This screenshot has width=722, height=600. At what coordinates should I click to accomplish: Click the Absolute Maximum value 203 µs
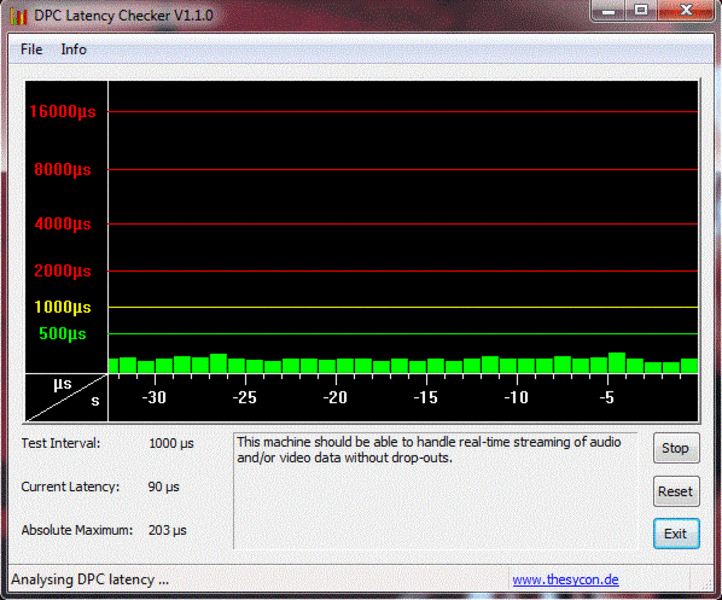[167, 530]
